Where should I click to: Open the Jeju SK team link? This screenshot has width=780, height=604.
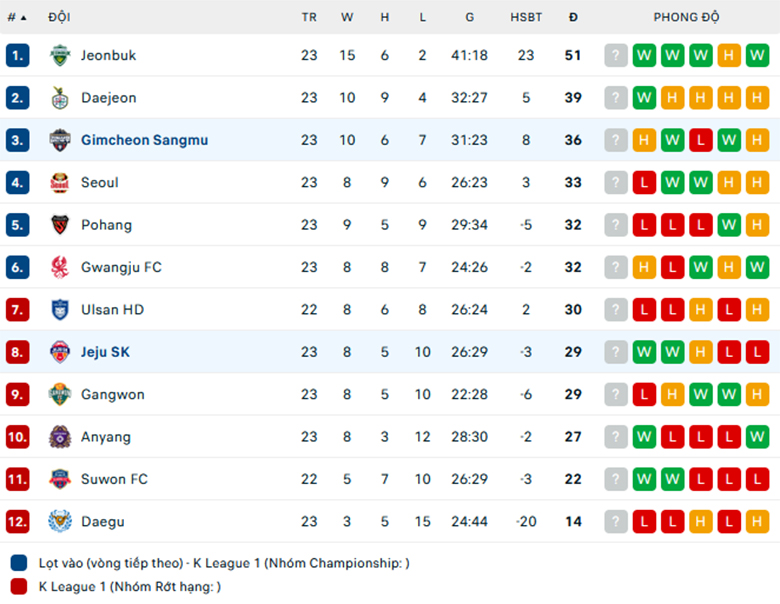105,352
